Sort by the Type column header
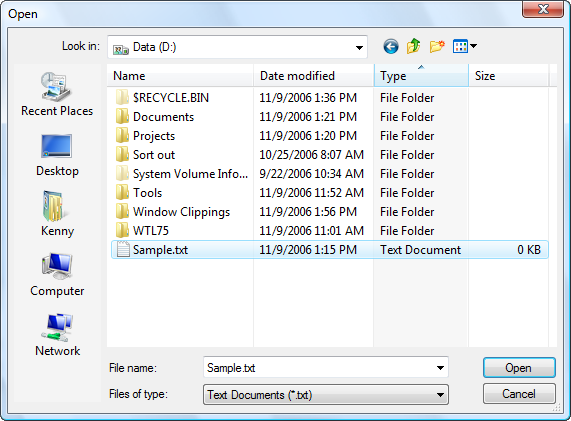The height and width of the screenshot is (421, 571). pyautogui.click(x=421, y=76)
